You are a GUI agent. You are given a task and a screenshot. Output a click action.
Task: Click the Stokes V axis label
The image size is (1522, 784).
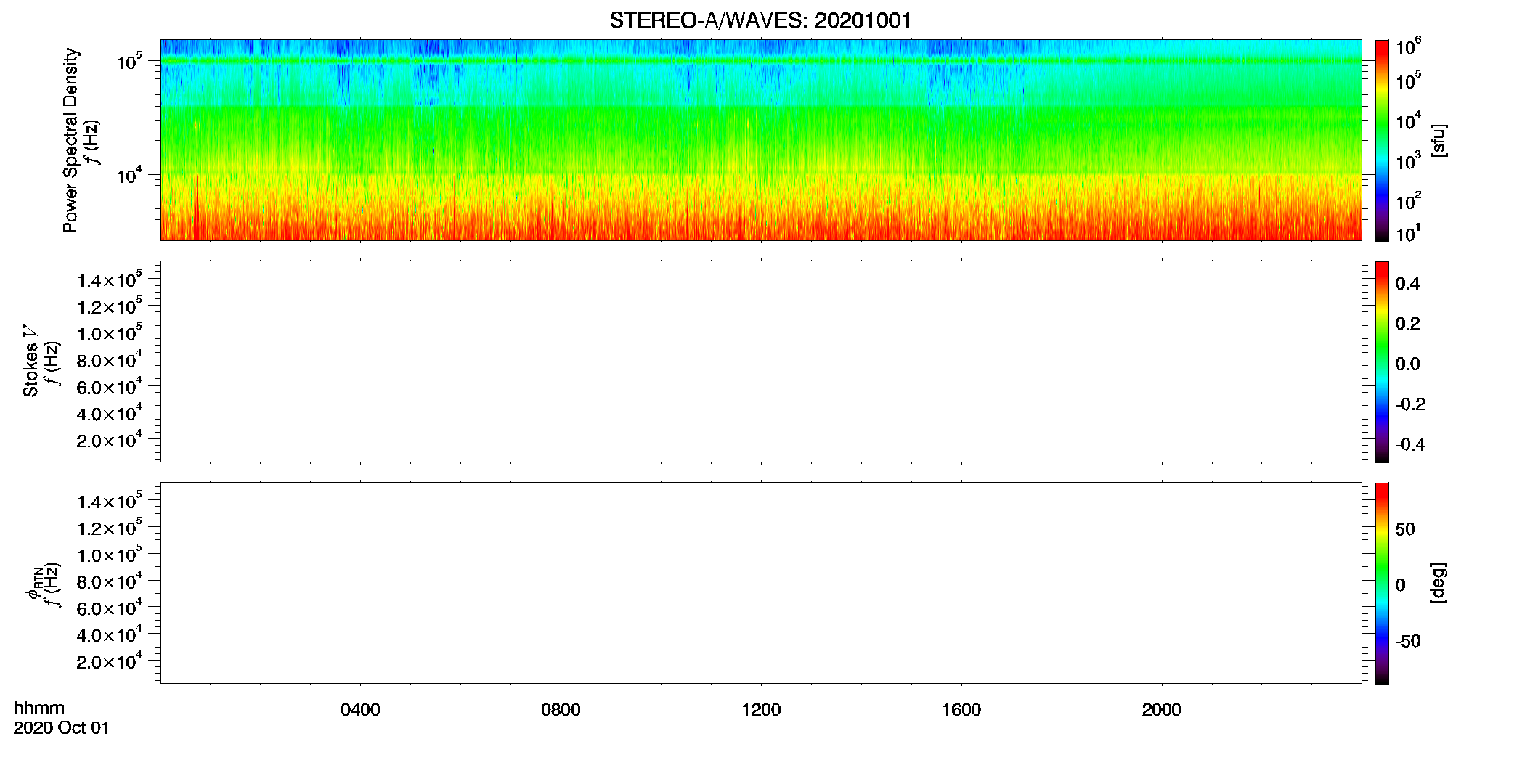click(30, 361)
